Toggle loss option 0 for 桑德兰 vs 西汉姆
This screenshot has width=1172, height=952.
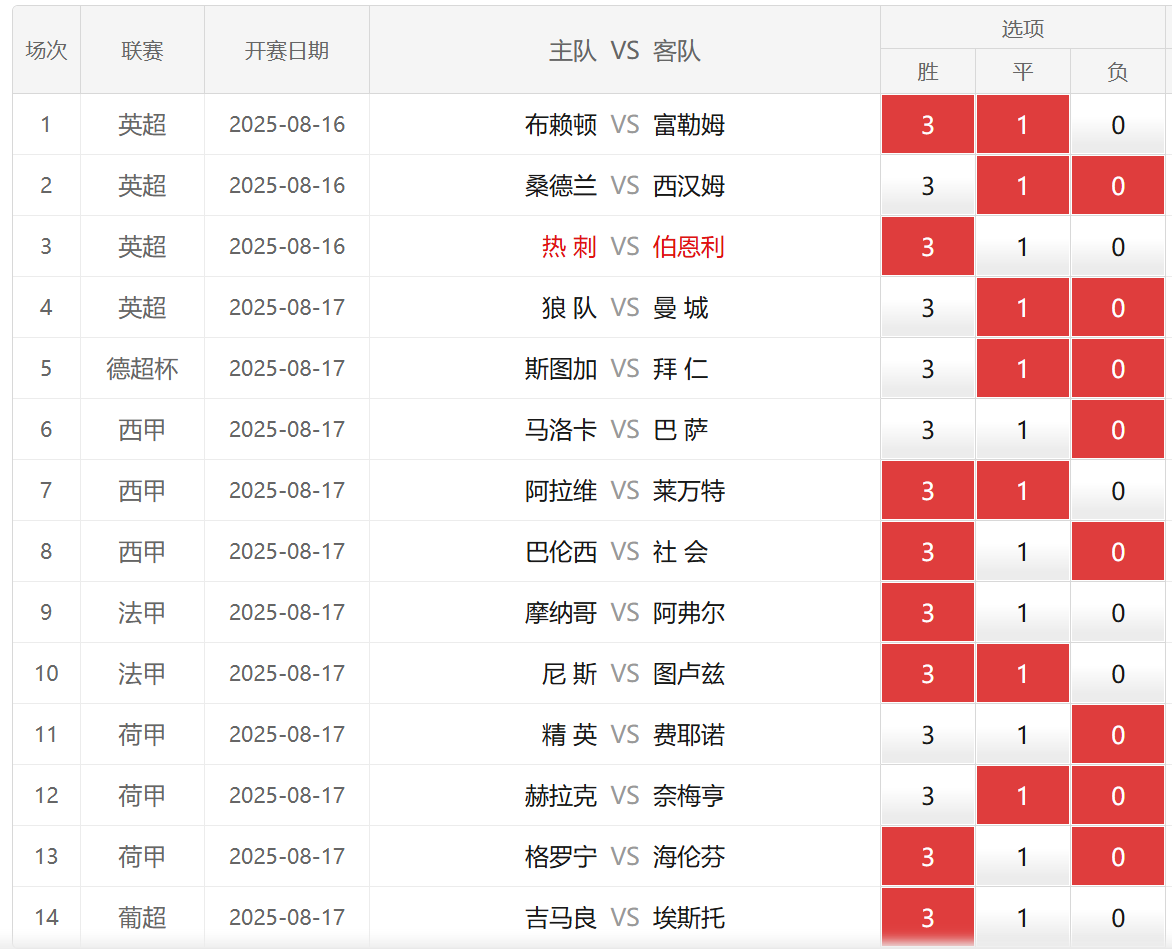pyautogui.click(x=1117, y=185)
